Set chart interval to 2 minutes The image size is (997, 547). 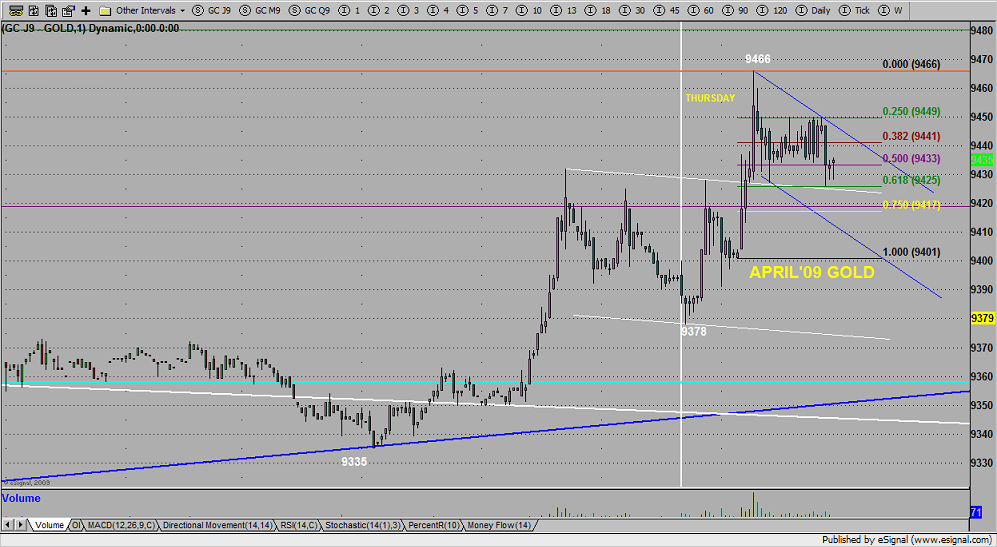click(380, 11)
